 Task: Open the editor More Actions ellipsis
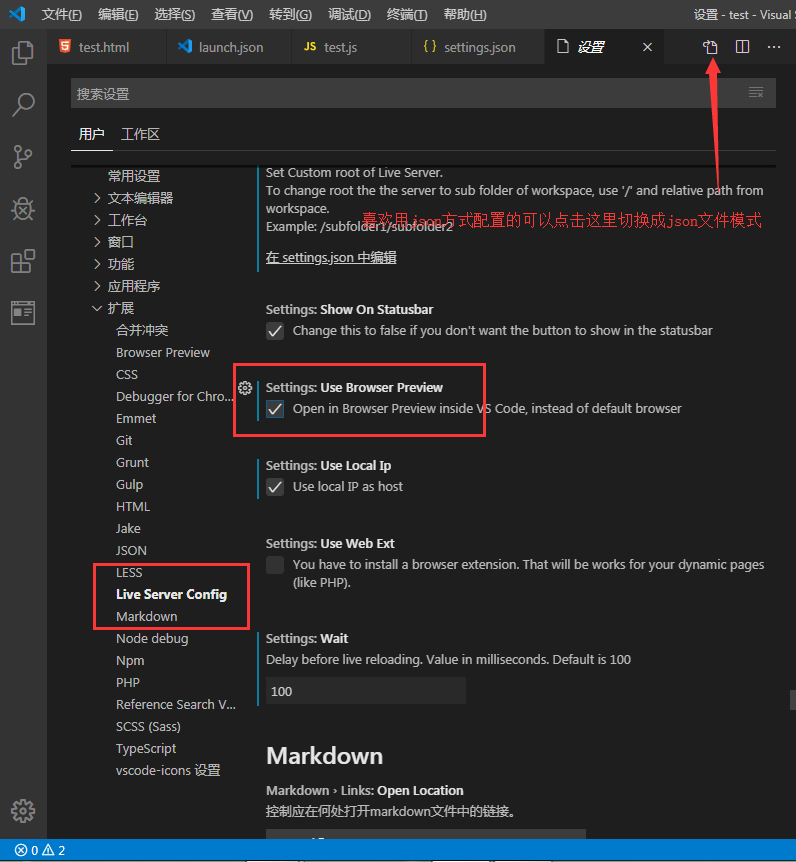(774, 47)
